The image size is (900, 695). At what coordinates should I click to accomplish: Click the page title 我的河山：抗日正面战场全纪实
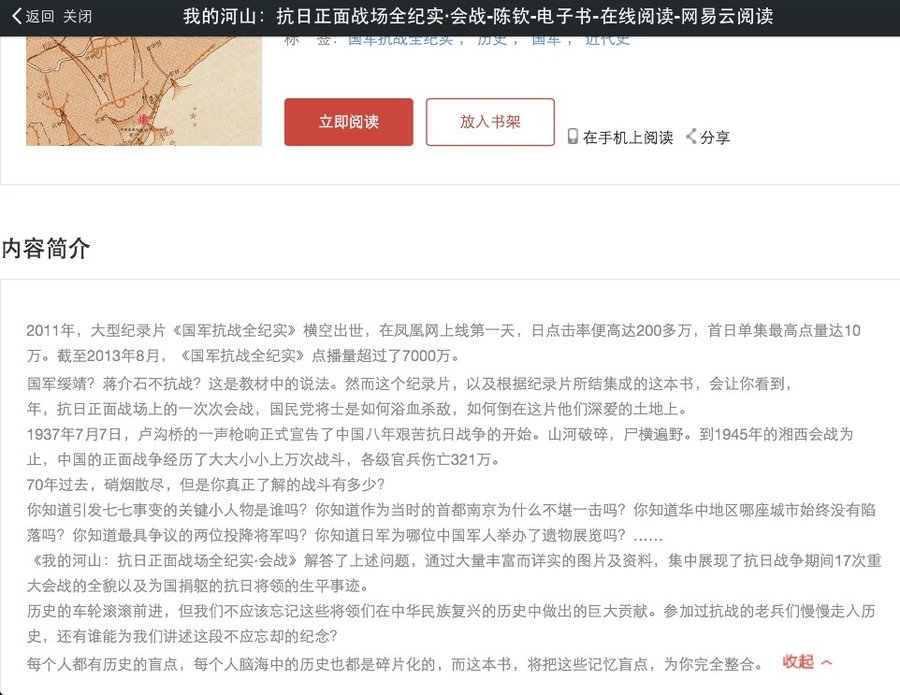click(478, 16)
